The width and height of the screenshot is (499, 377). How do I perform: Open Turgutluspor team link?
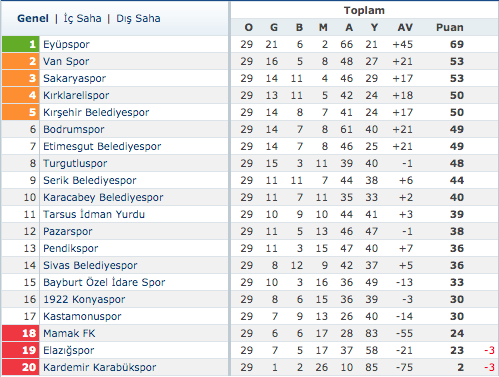[75, 163]
